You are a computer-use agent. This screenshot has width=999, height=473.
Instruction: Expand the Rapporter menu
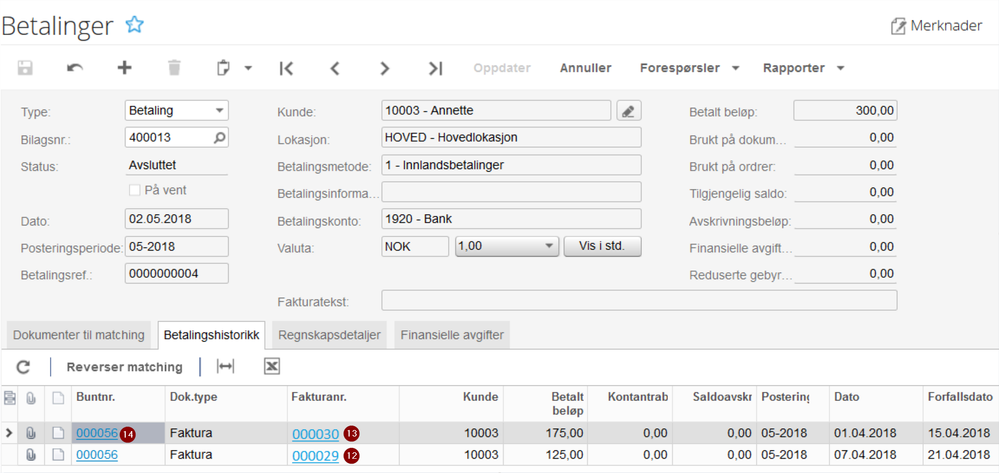803,68
